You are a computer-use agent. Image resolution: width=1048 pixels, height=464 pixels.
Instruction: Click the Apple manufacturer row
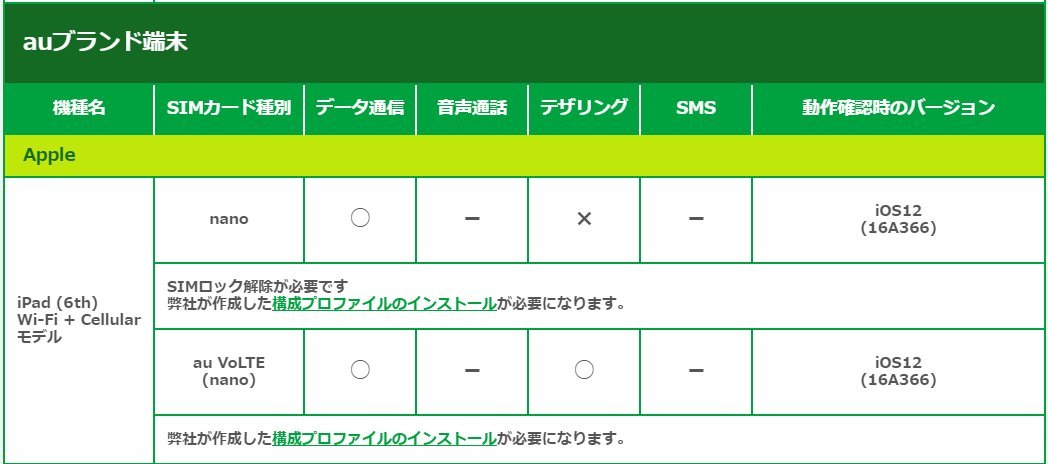[x=50, y=156]
